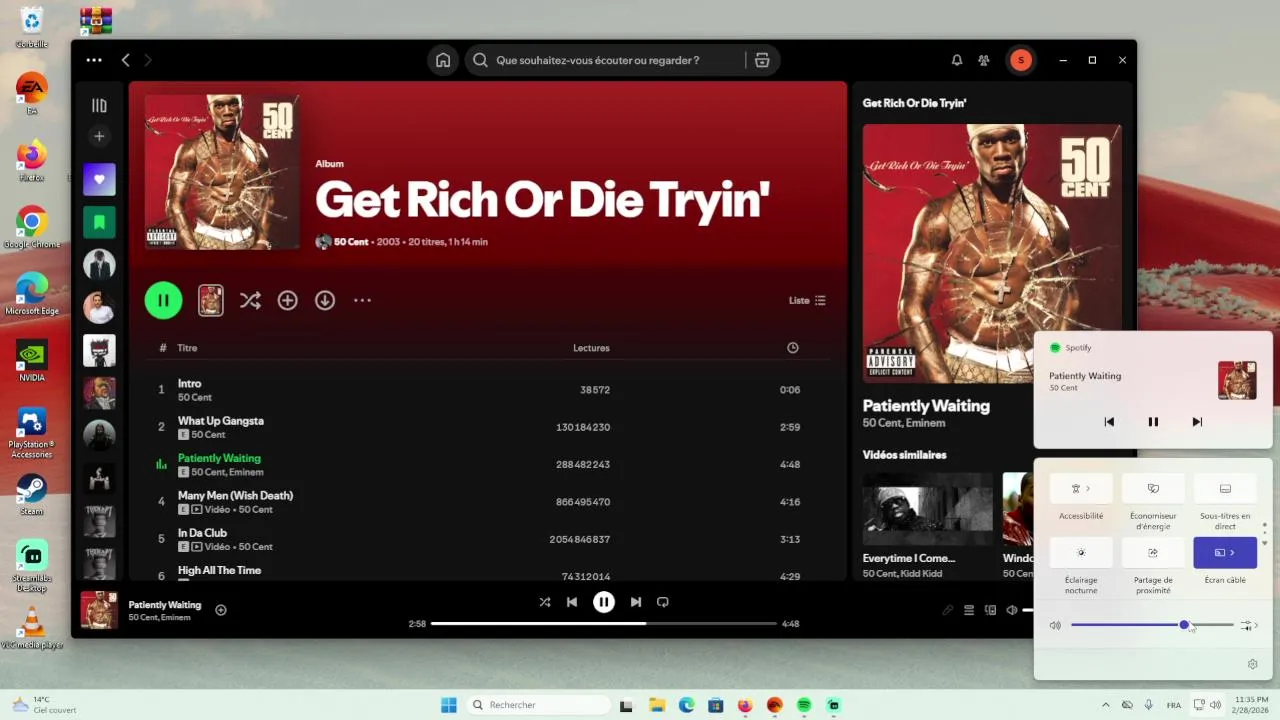Open settings gear in quick settings panel
This screenshot has width=1280, height=720.
click(x=1253, y=664)
